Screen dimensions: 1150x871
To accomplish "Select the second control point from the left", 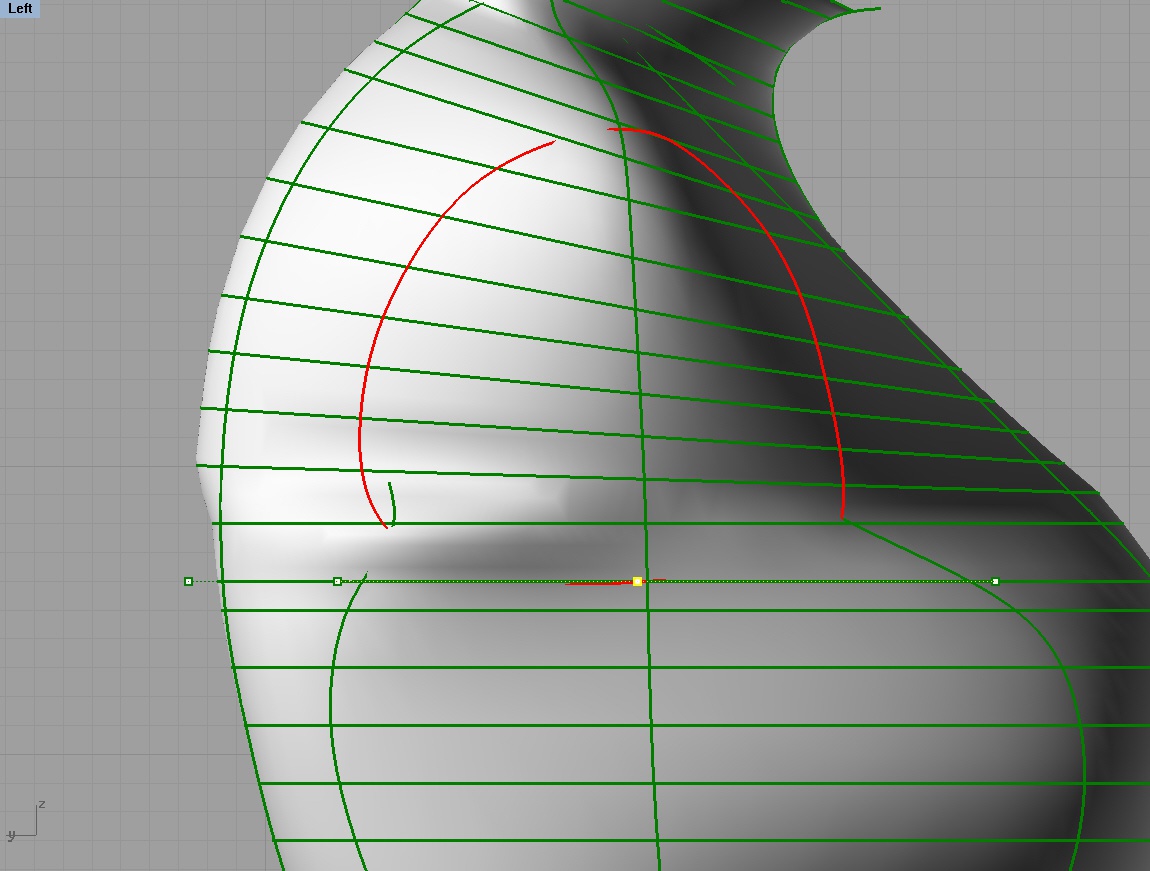I will [x=337, y=581].
